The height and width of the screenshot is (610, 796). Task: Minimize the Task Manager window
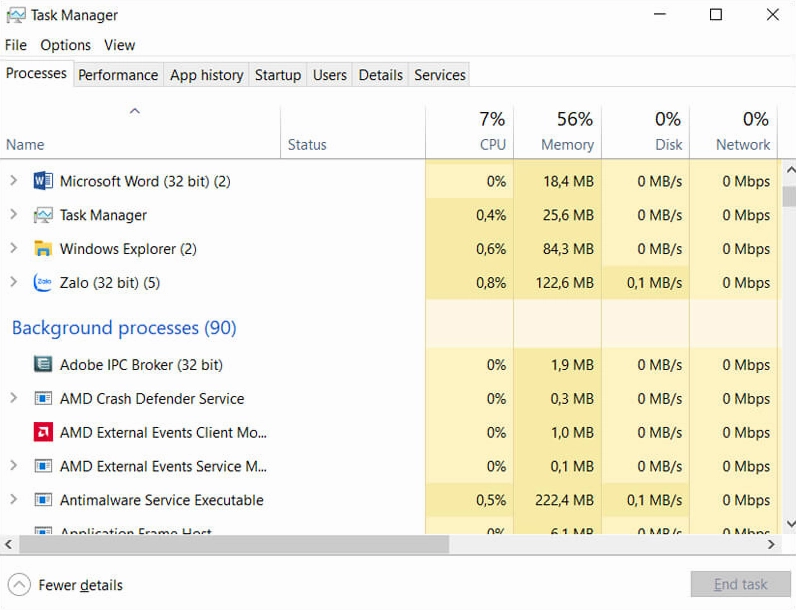[x=659, y=14]
